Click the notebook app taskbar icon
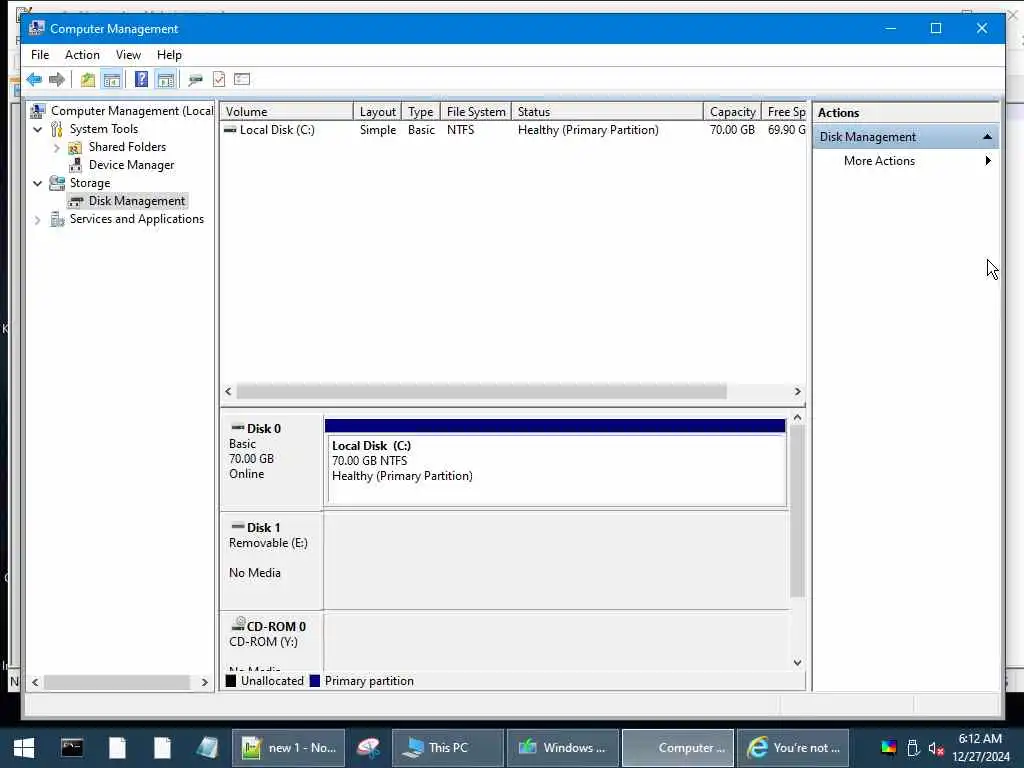 (208, 748)
